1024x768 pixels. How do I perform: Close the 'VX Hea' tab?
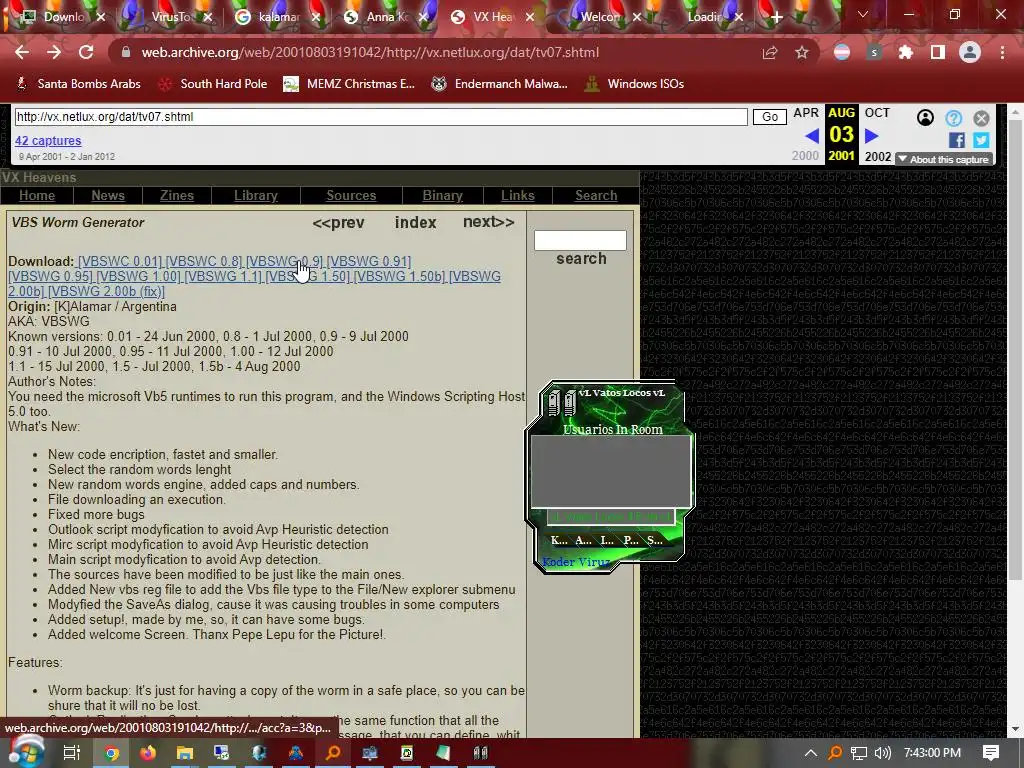[530, 17]
